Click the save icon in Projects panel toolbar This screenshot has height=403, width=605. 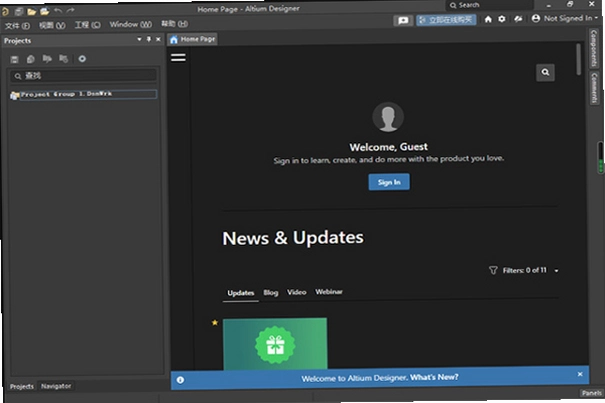pyautogui.click(x=15, y=59)
